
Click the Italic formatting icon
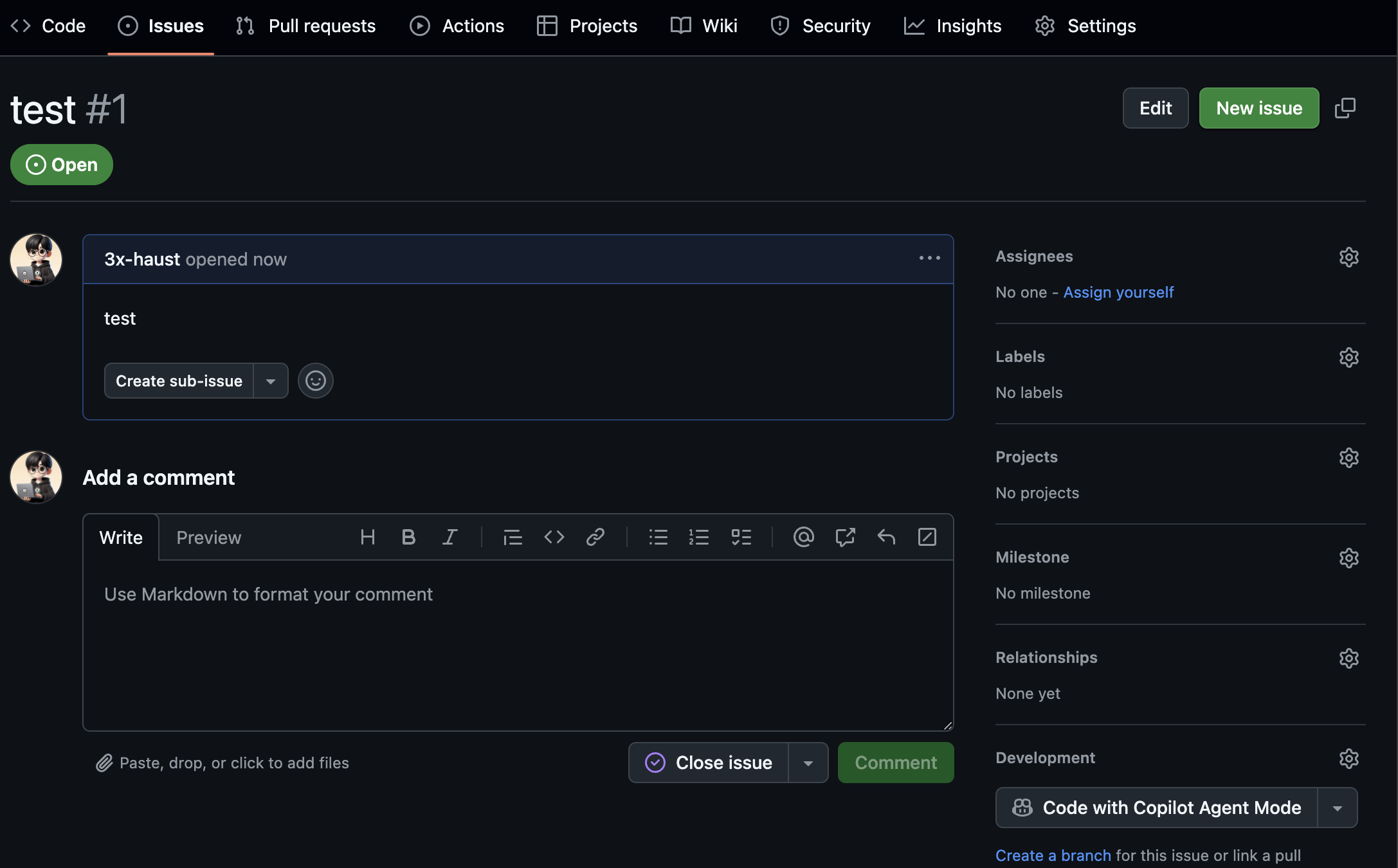click(449, 537)
